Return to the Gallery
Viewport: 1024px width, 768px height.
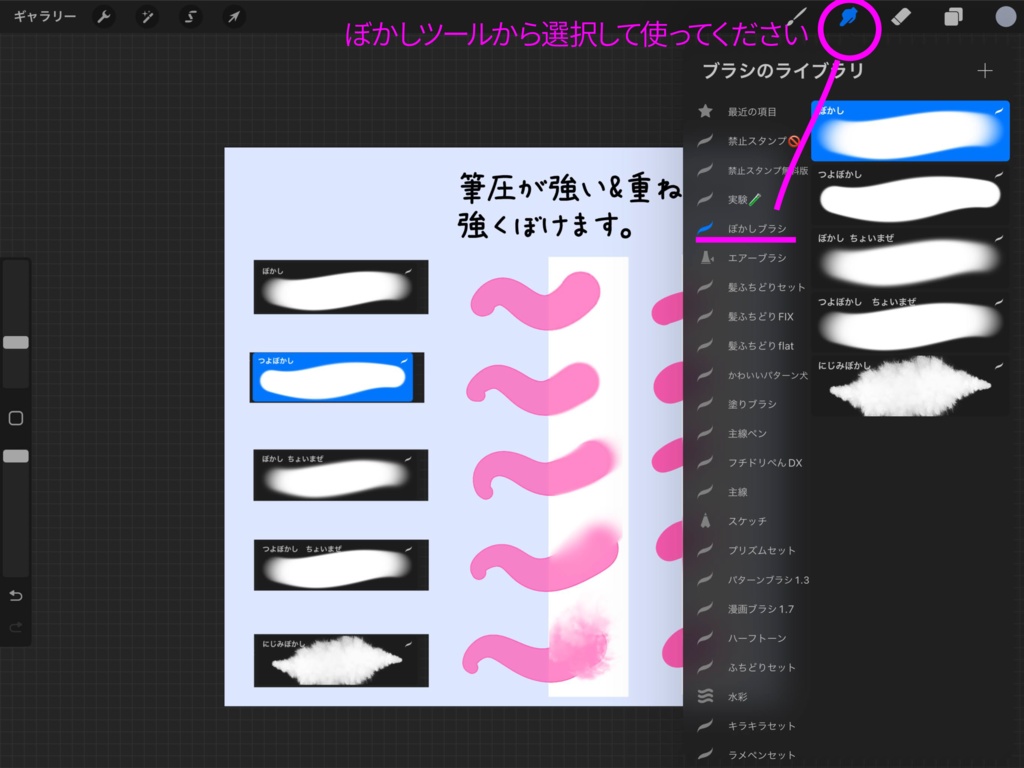[x=47, y=16]
